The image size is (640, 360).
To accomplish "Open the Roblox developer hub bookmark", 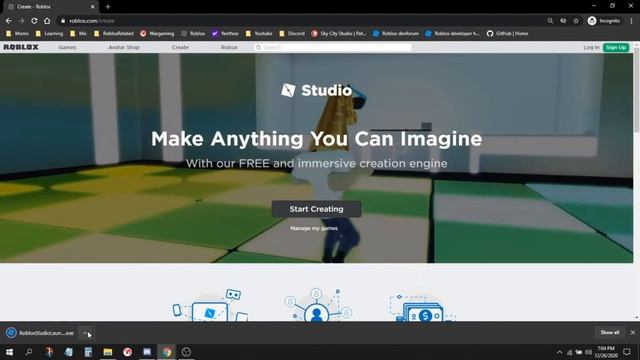I will tap(452, 33).
